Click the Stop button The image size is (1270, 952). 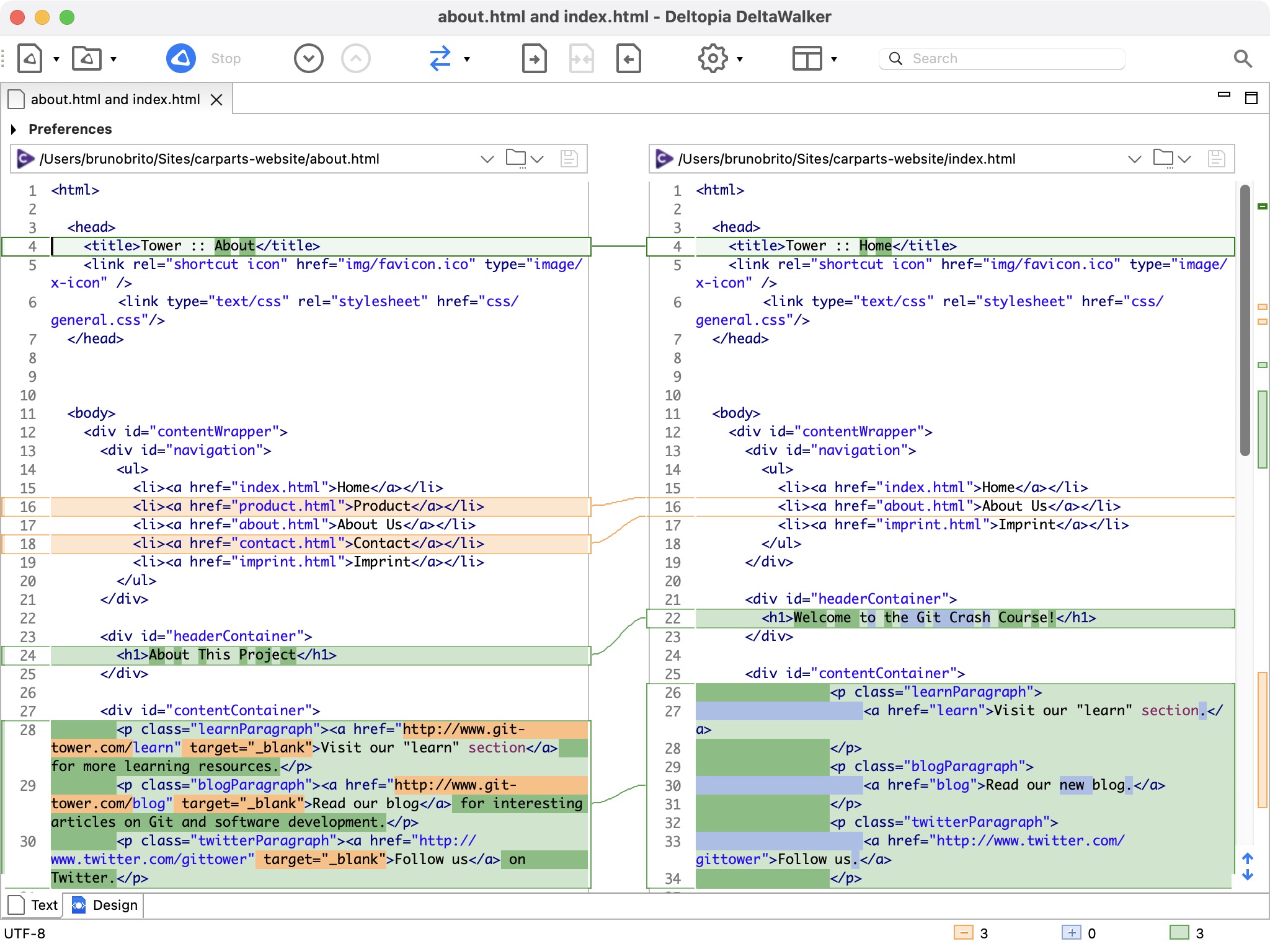point(226,58)
